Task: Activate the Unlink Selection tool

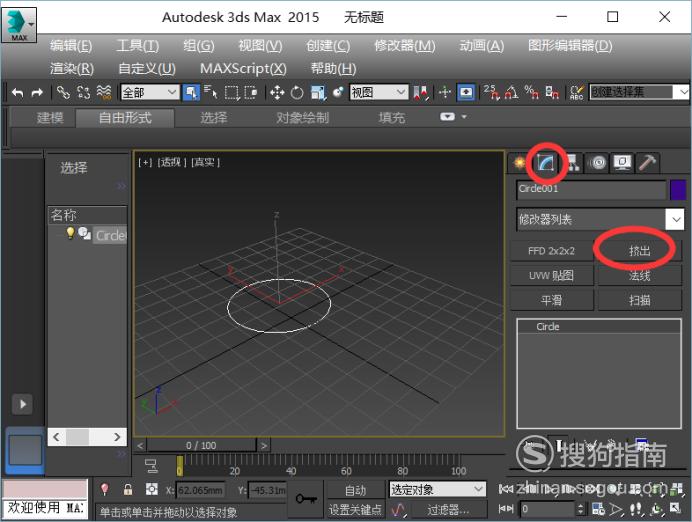Action: pyautogui.click(x=83, y=92)
